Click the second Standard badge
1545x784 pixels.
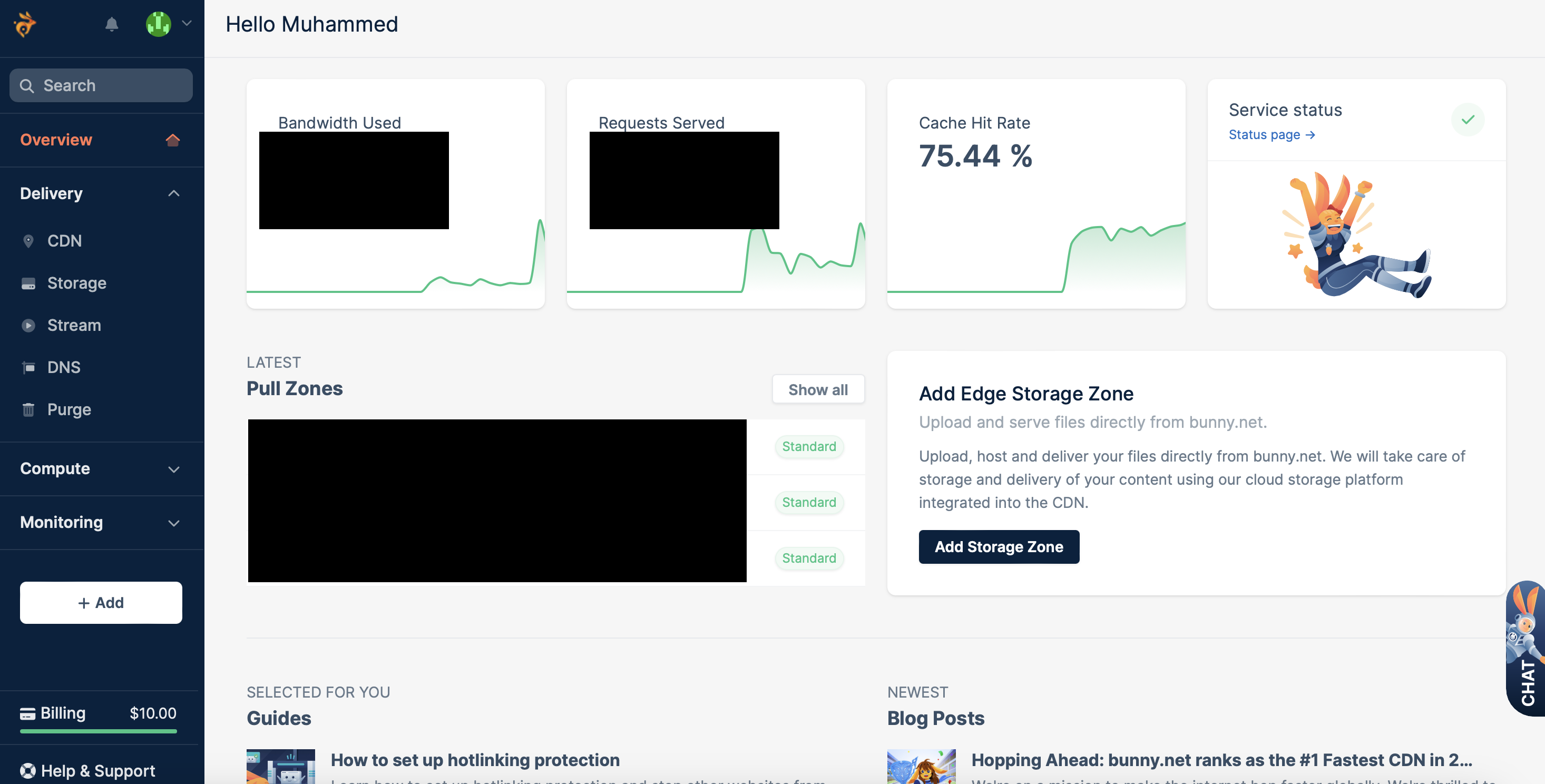(808, 502)
